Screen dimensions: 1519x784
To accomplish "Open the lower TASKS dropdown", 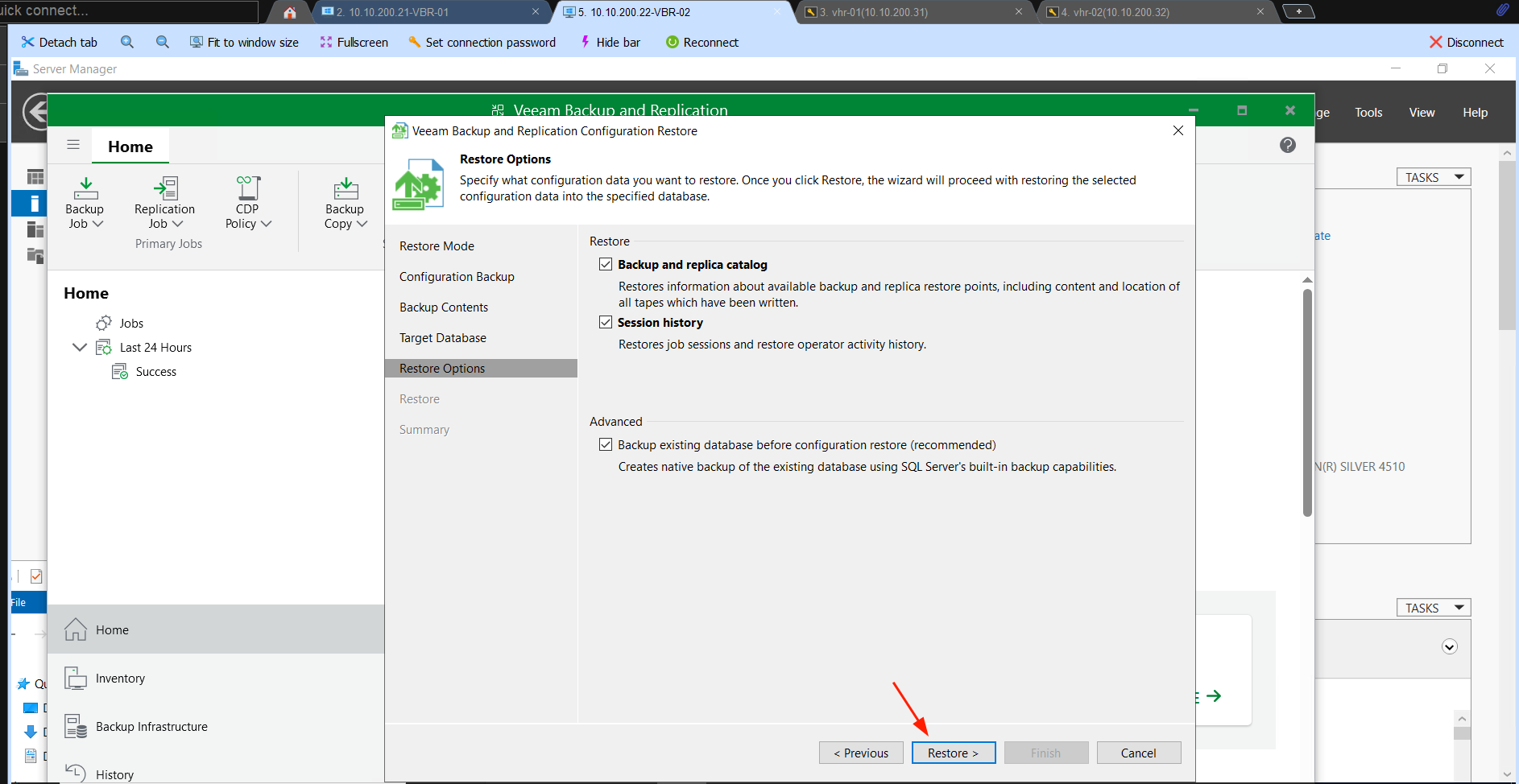I will point(1434,608).
